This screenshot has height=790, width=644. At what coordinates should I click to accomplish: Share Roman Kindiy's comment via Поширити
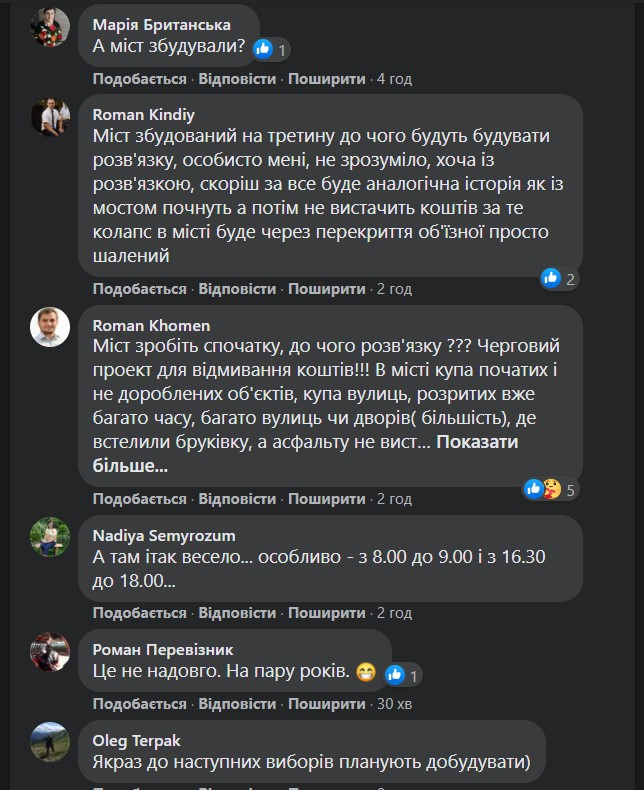(x=326, y=289)
